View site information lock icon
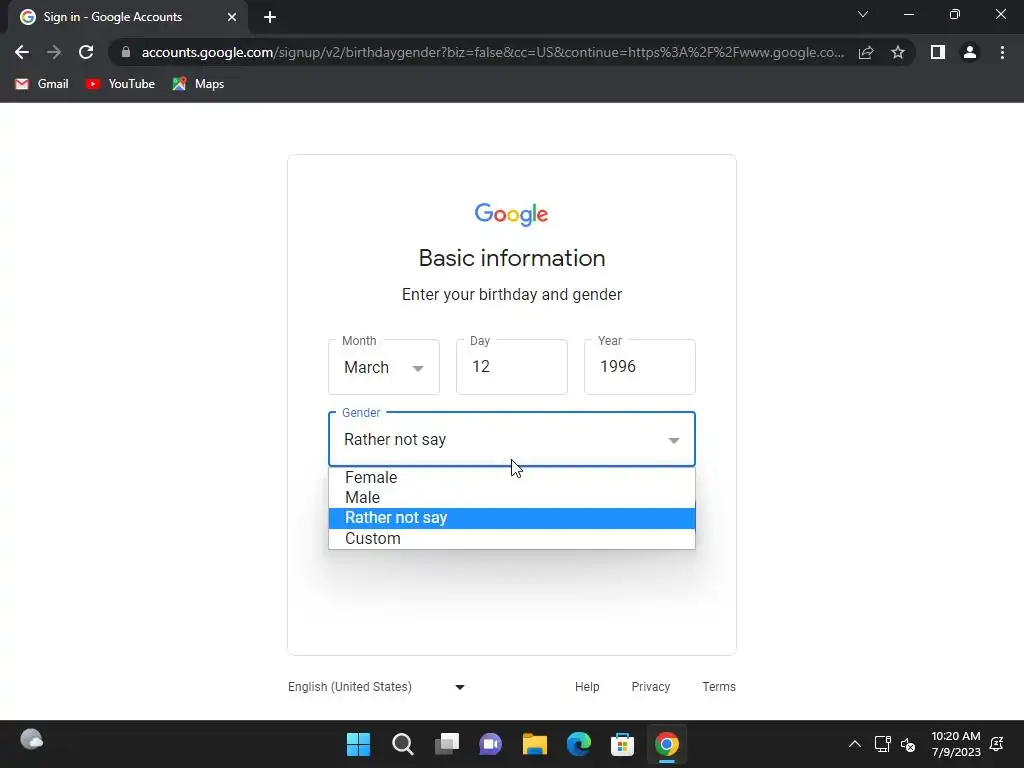Image resolution: width=1024 pixels, height=768 pixels. pyautogui.click(x=126, y=52)
